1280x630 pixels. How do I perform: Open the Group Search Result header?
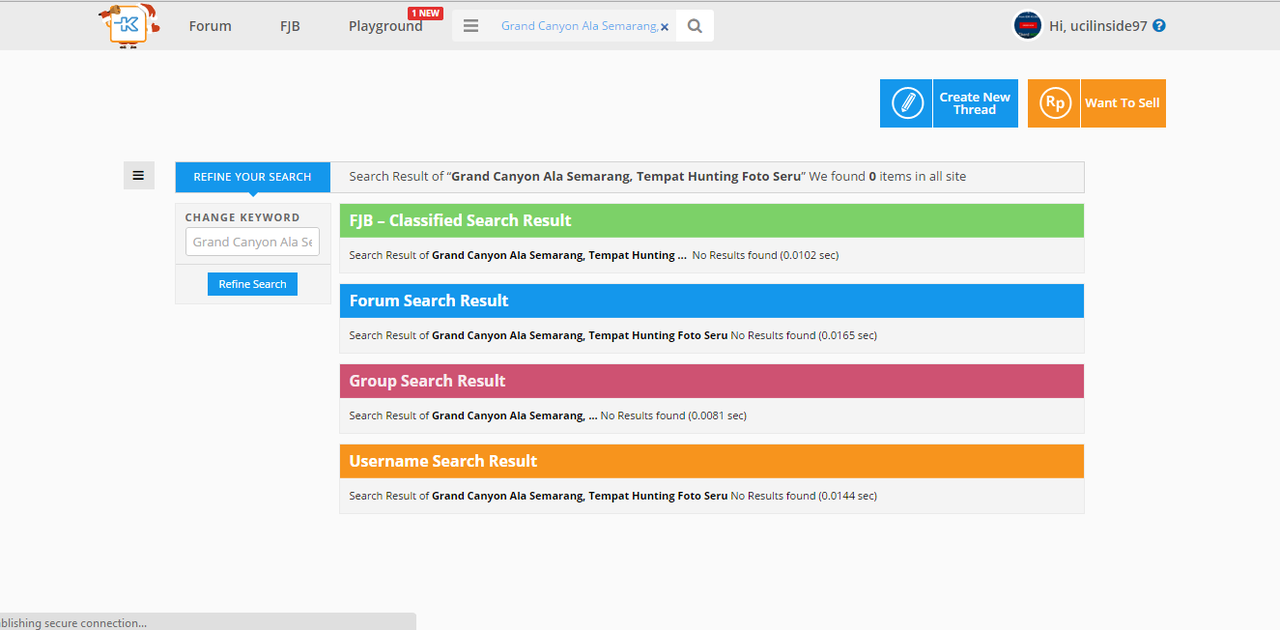tap(711, 381)
